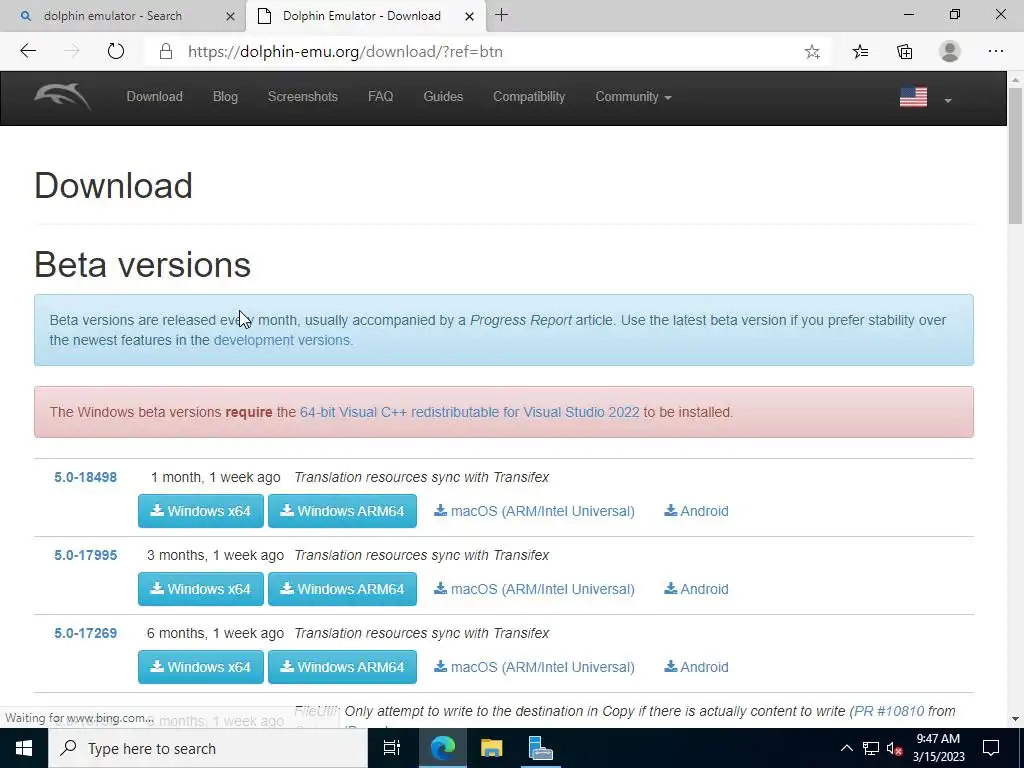Click the taskbar search box
The width and height of the screenshot is (1024, 768).
(x=208, y=748)
